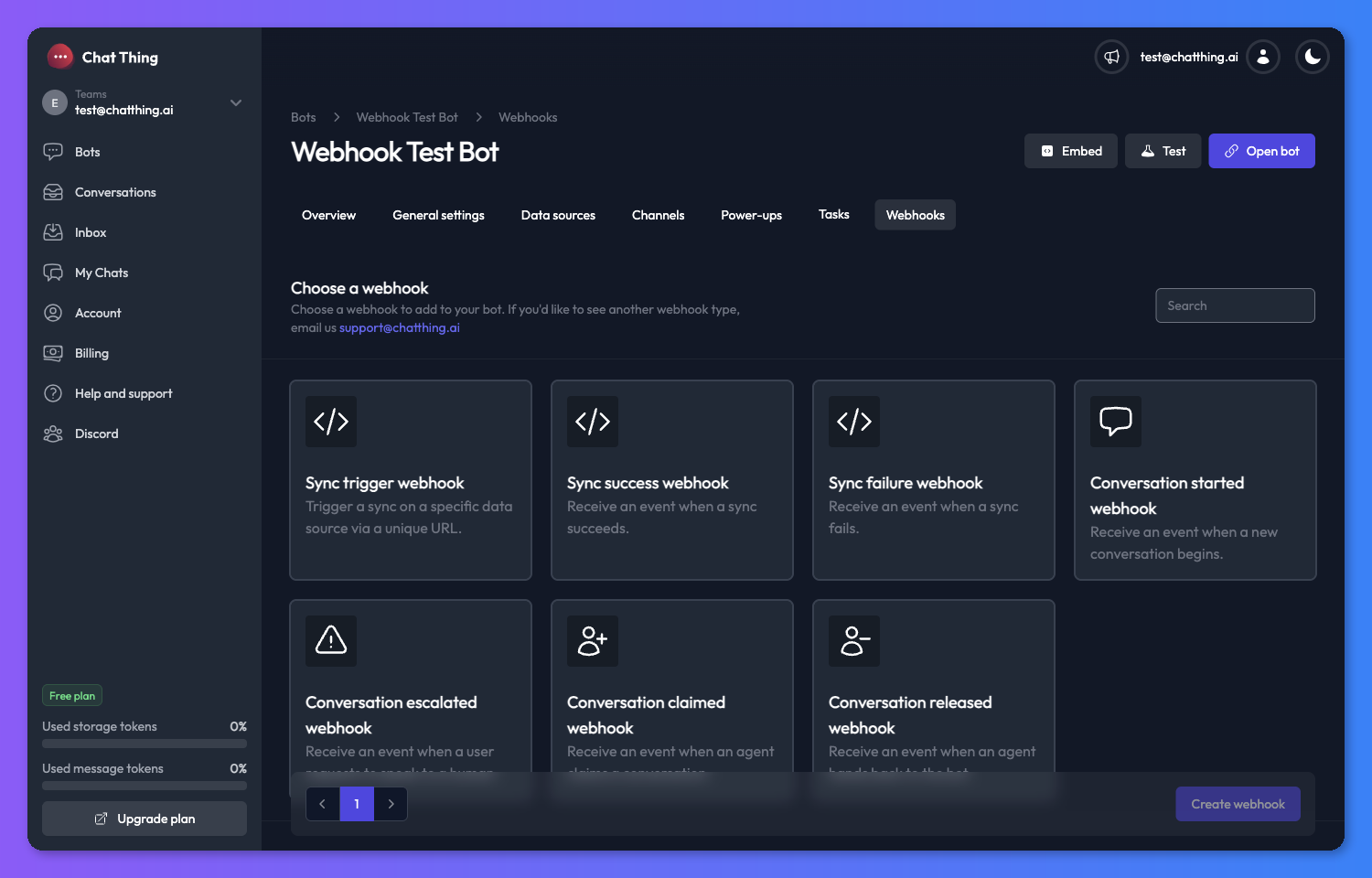1372x878 pixels.
Task: Switch to the Power-ups tab
Action: 751,215
